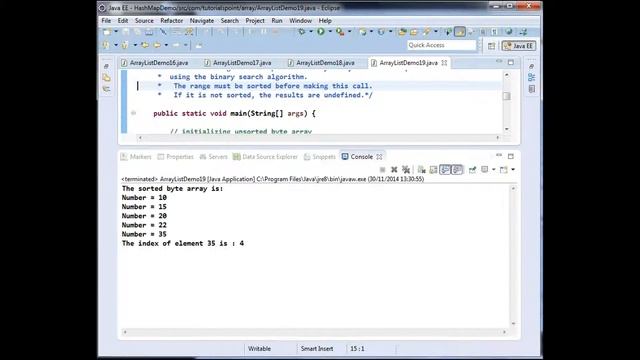
Task: Click the editor vertical scrollbar thumb
Action: [507, 96]
